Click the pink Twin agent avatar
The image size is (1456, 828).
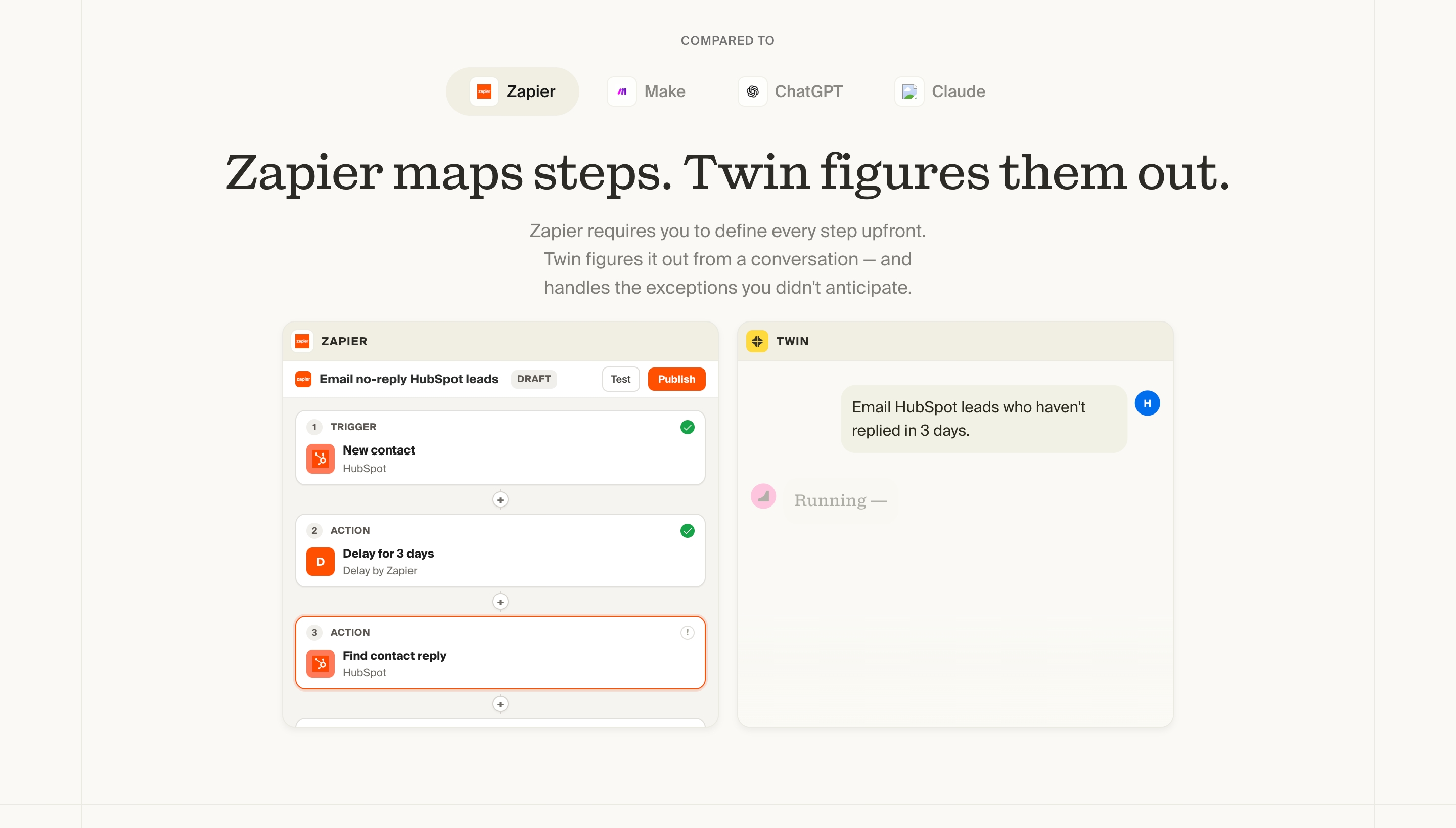763,496
